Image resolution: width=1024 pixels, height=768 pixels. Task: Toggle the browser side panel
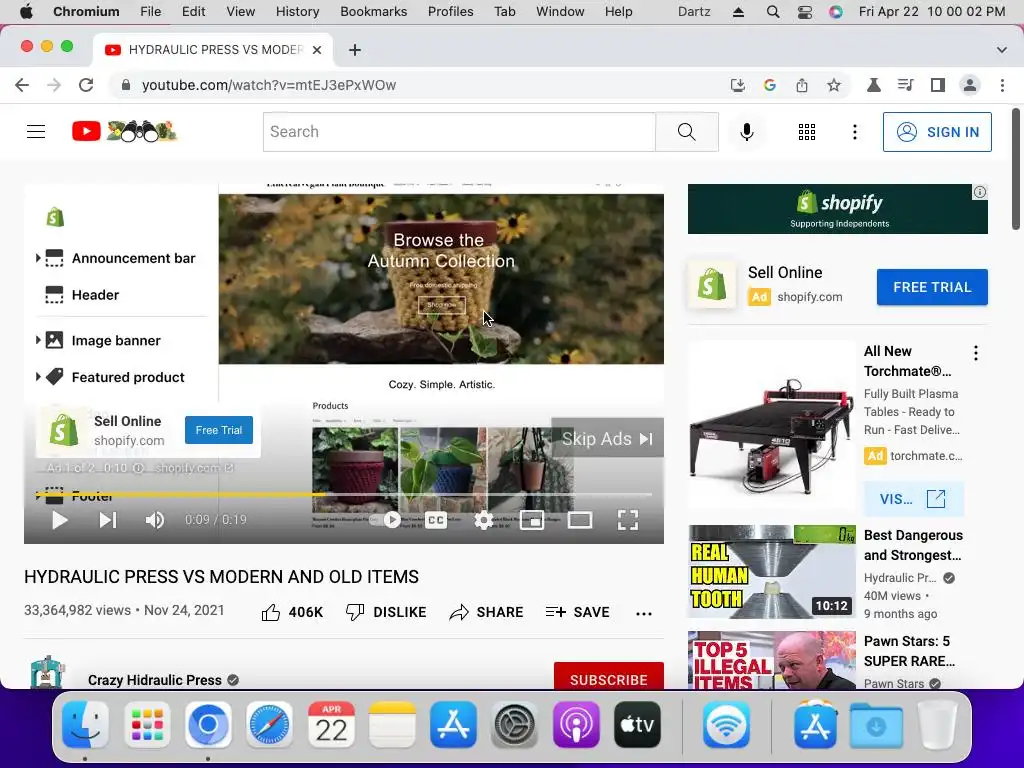937,85
